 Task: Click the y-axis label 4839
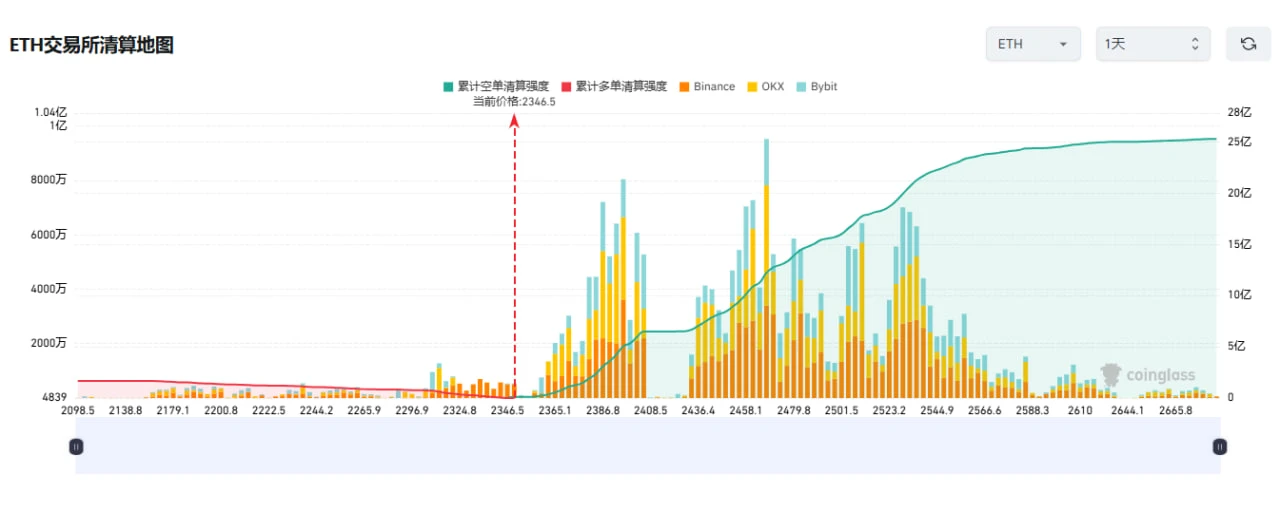tap(53, 397)
